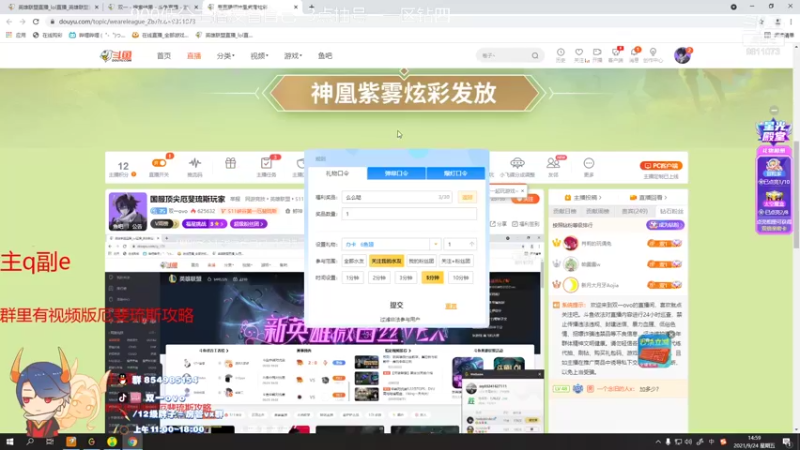Click the Douyu logo in header
The width and height of the screenshot is (800, 450).
pos(116,56)
